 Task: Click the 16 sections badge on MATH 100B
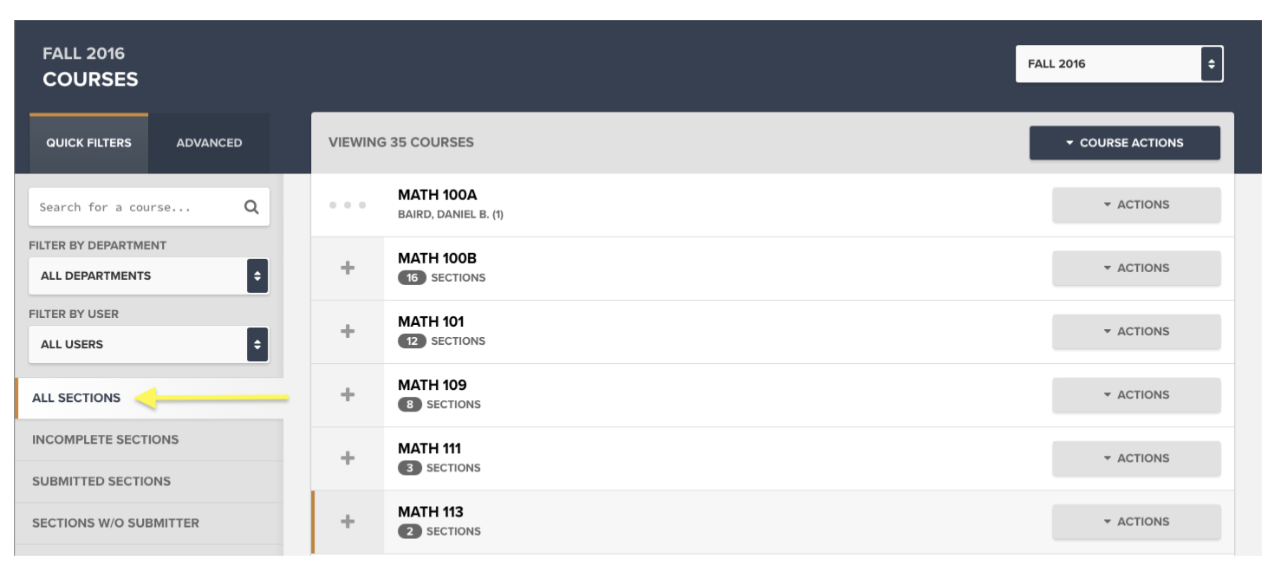(x=412, y=278)
